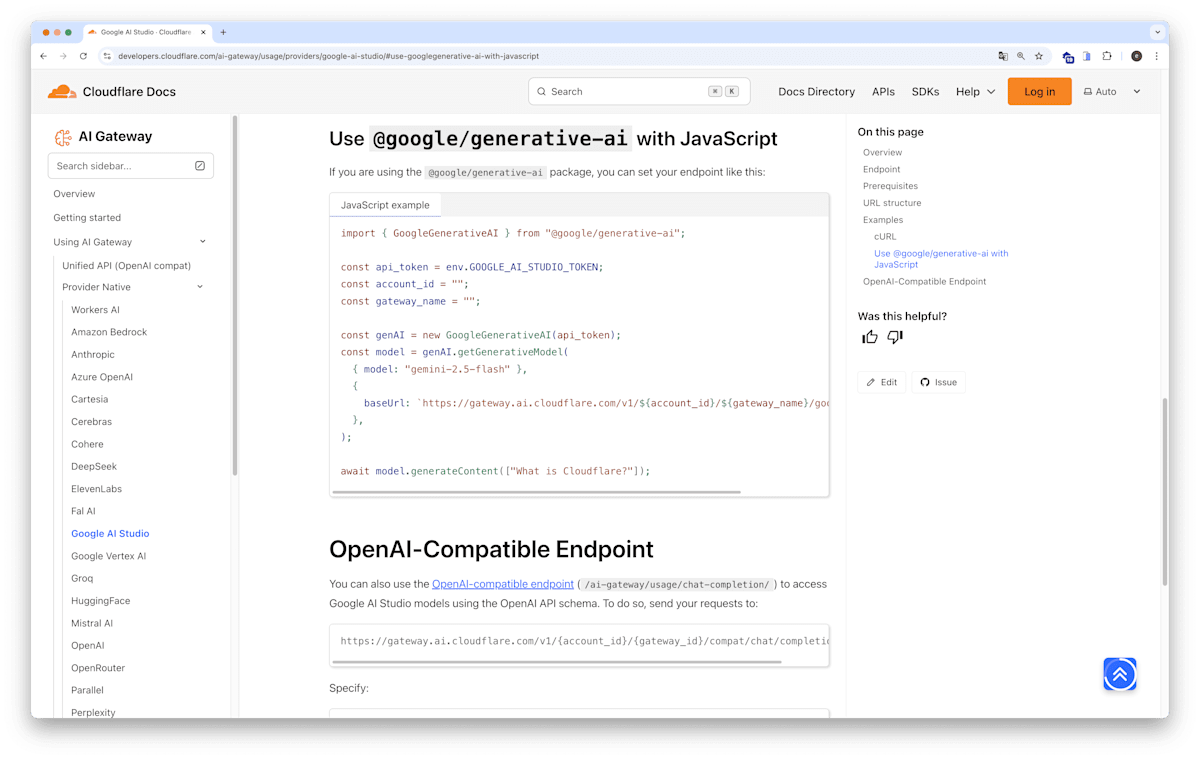This screenshot has width=1200, height=759.
Task: Click the Issue button
Action: pos(939,382)
